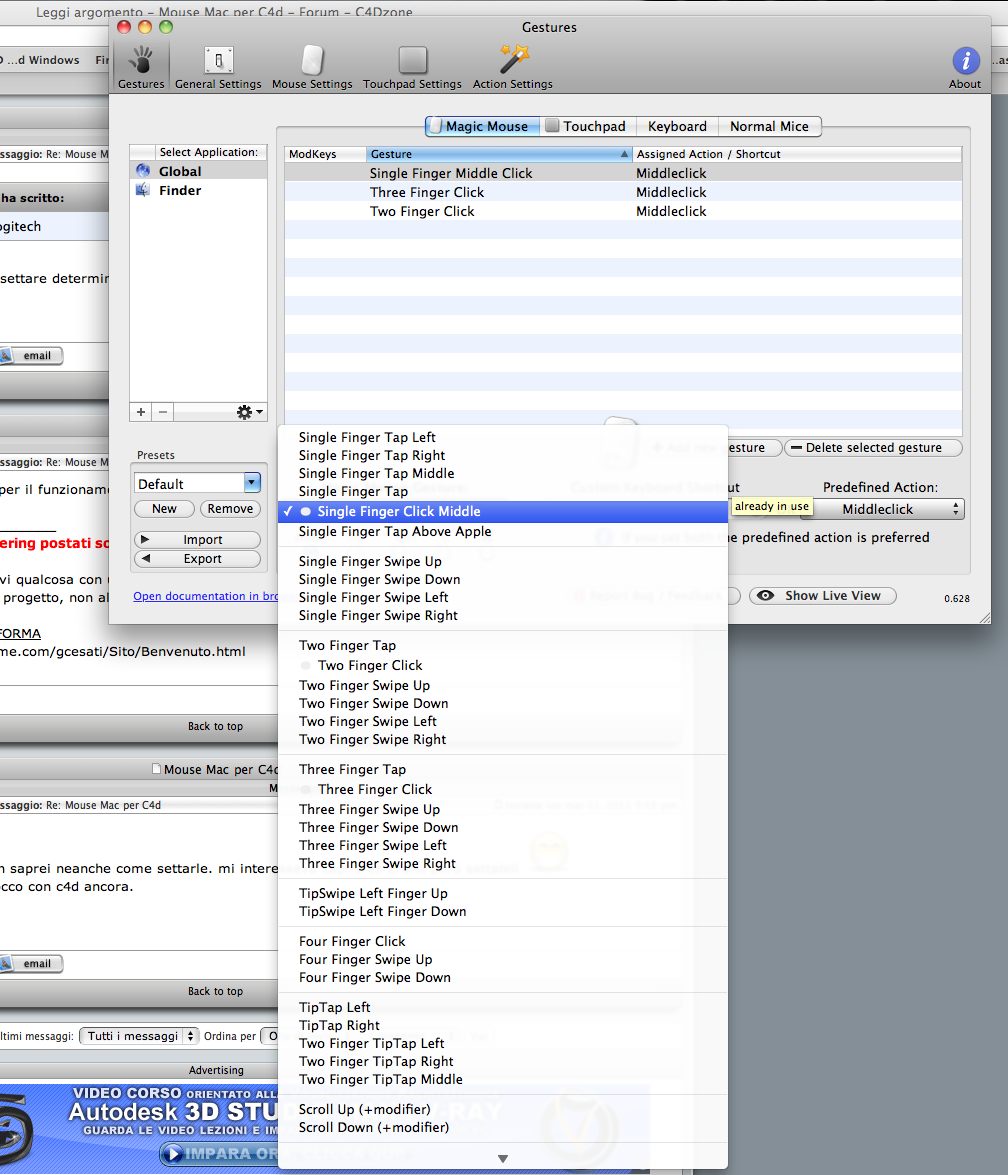Open Touchpad Settings from the toolbar
Screen dimensions: 1008x1175
point(412,67)
